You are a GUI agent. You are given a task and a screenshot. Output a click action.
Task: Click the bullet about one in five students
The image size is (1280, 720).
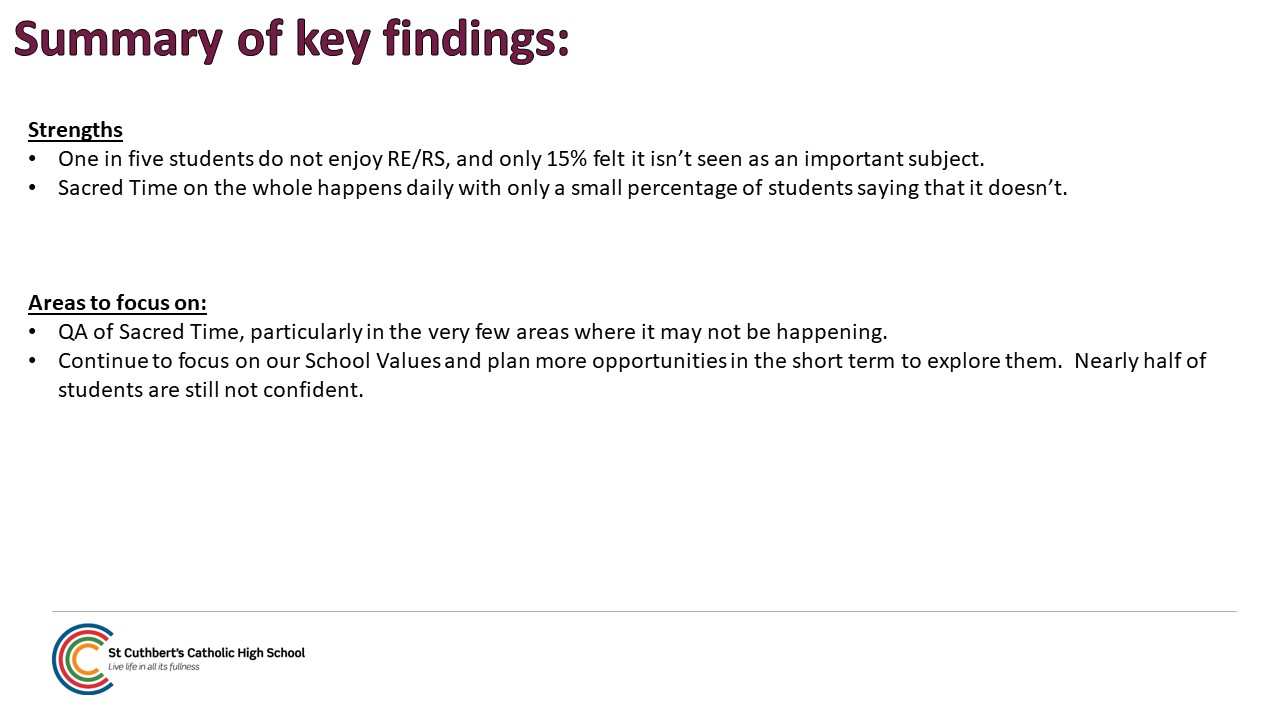521,159
